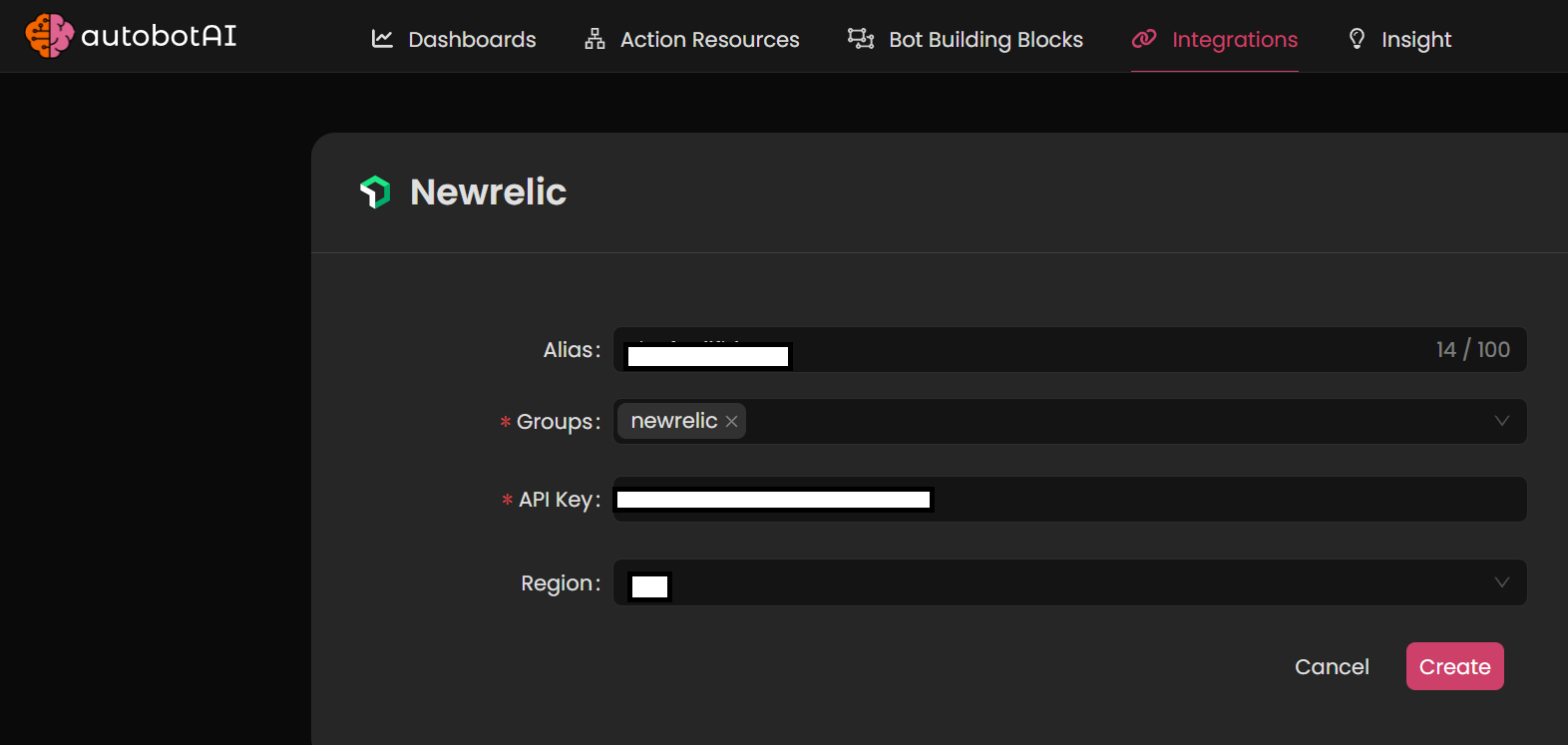Click the autobotAI brain logo icon
The width and height of the screenshot is (1568, 745).
point(49,36)
